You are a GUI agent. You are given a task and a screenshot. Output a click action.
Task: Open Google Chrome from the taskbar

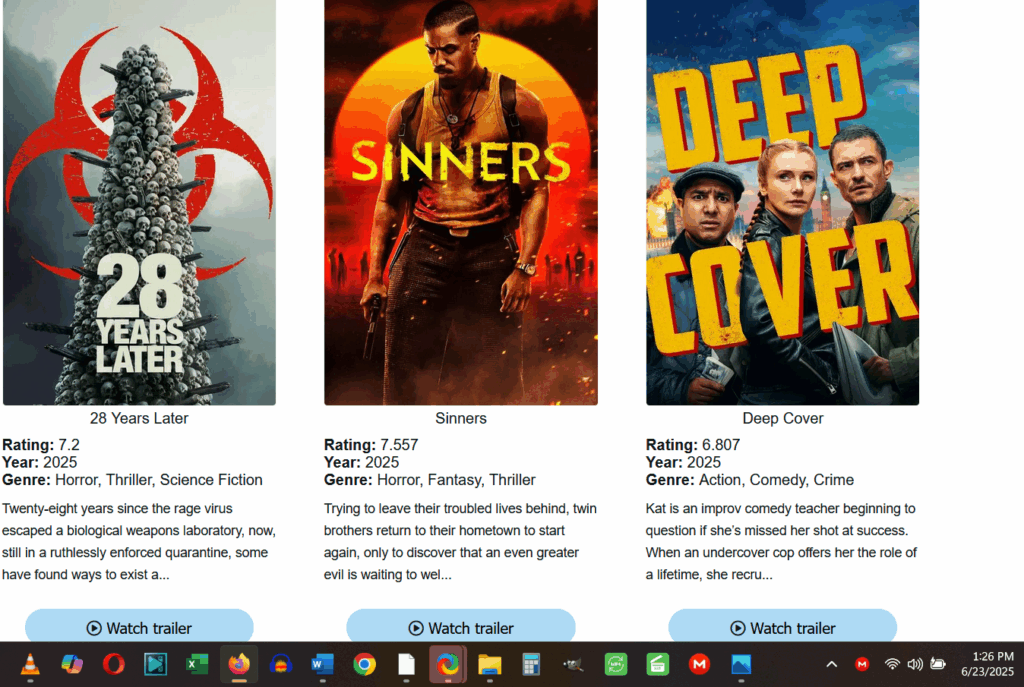tap(364, 664)
